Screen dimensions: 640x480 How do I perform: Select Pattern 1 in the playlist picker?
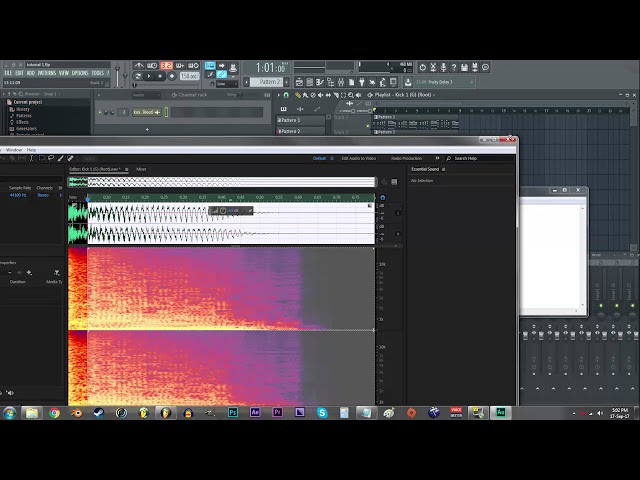(x=300, y=120)
